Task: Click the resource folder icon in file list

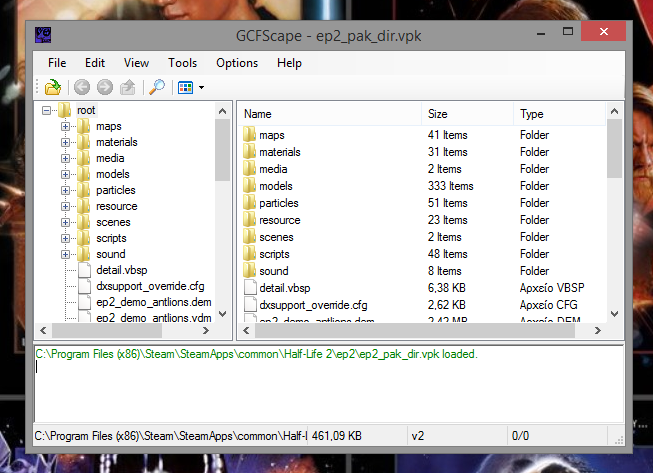Action: click(x=249, y=220)
